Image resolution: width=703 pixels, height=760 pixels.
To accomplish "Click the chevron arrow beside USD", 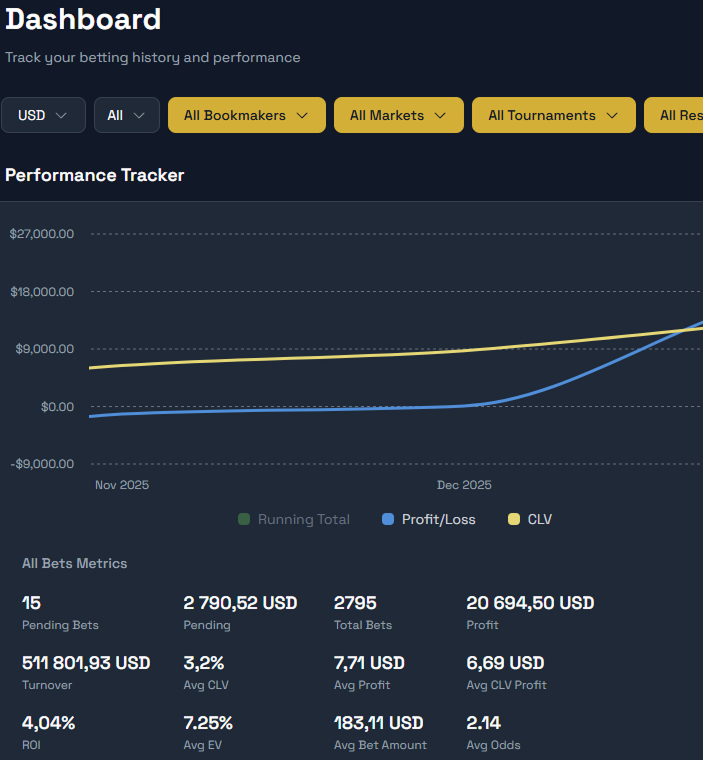I will coord(62,116).
